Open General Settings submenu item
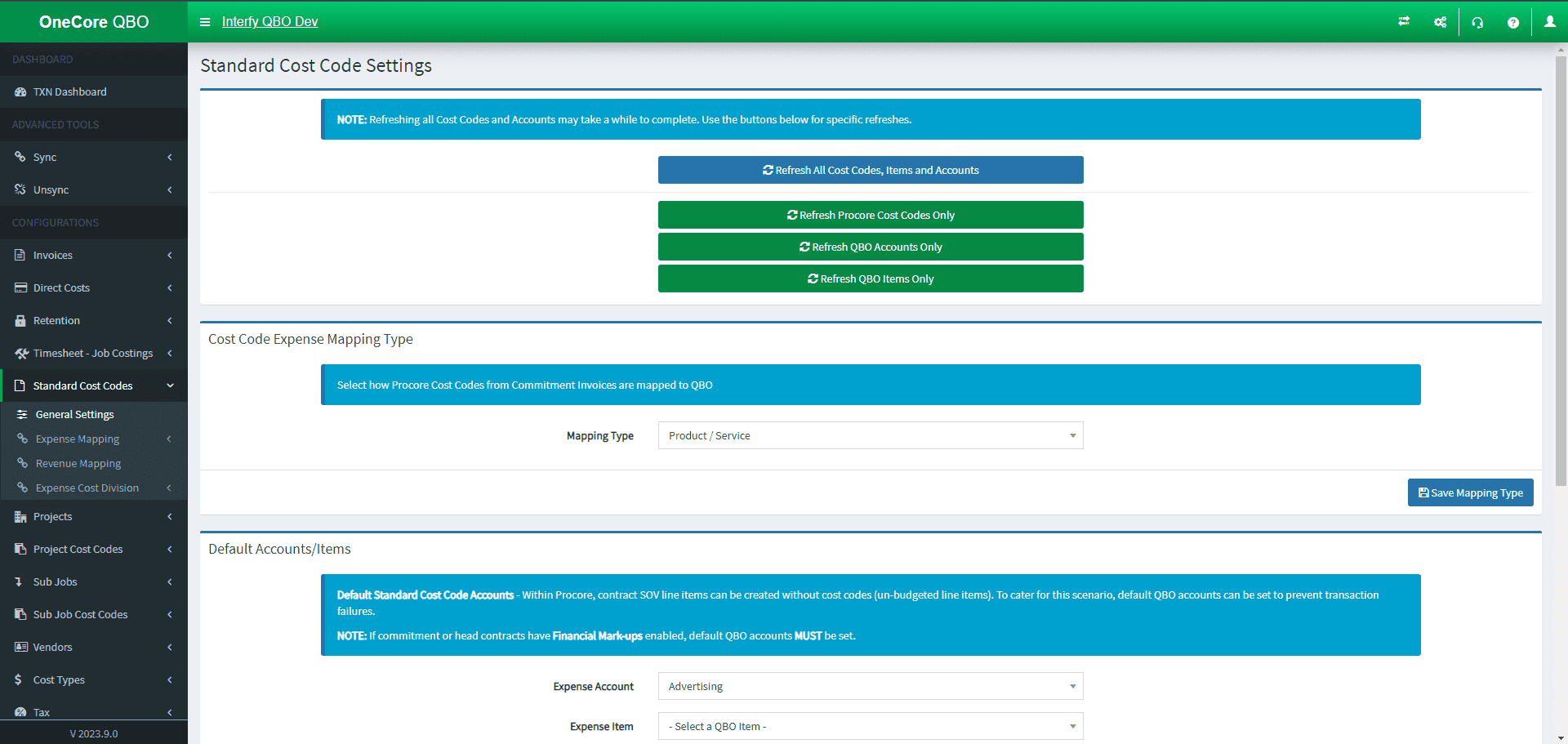1568x744 pixels. point(74,414)
